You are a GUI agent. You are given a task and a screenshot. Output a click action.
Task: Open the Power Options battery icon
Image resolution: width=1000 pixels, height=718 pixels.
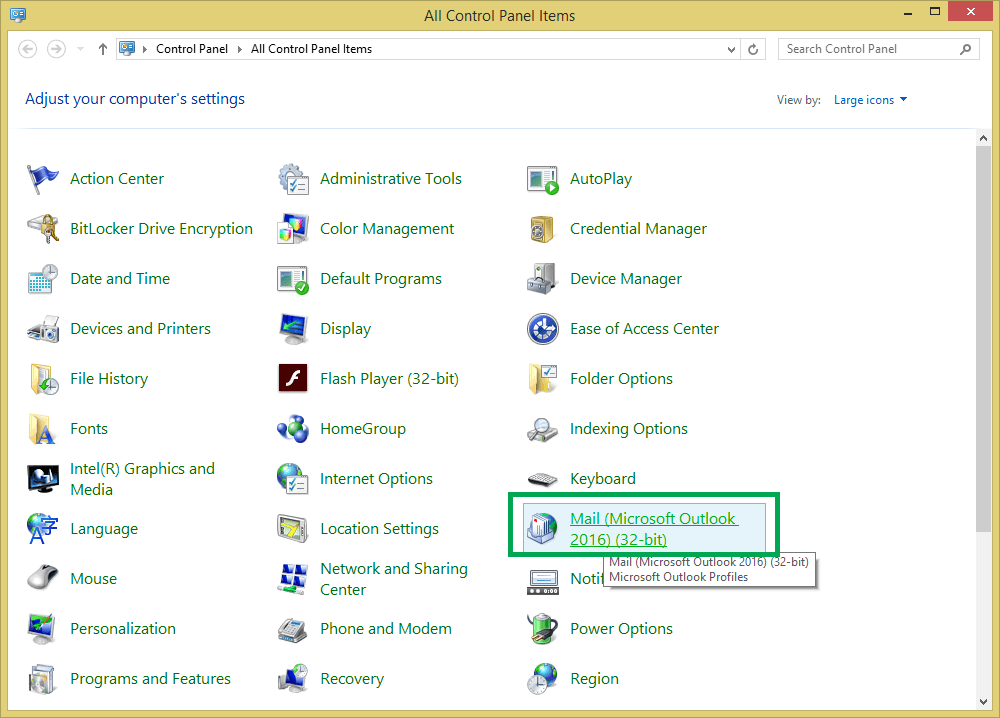tap(543, 629)
